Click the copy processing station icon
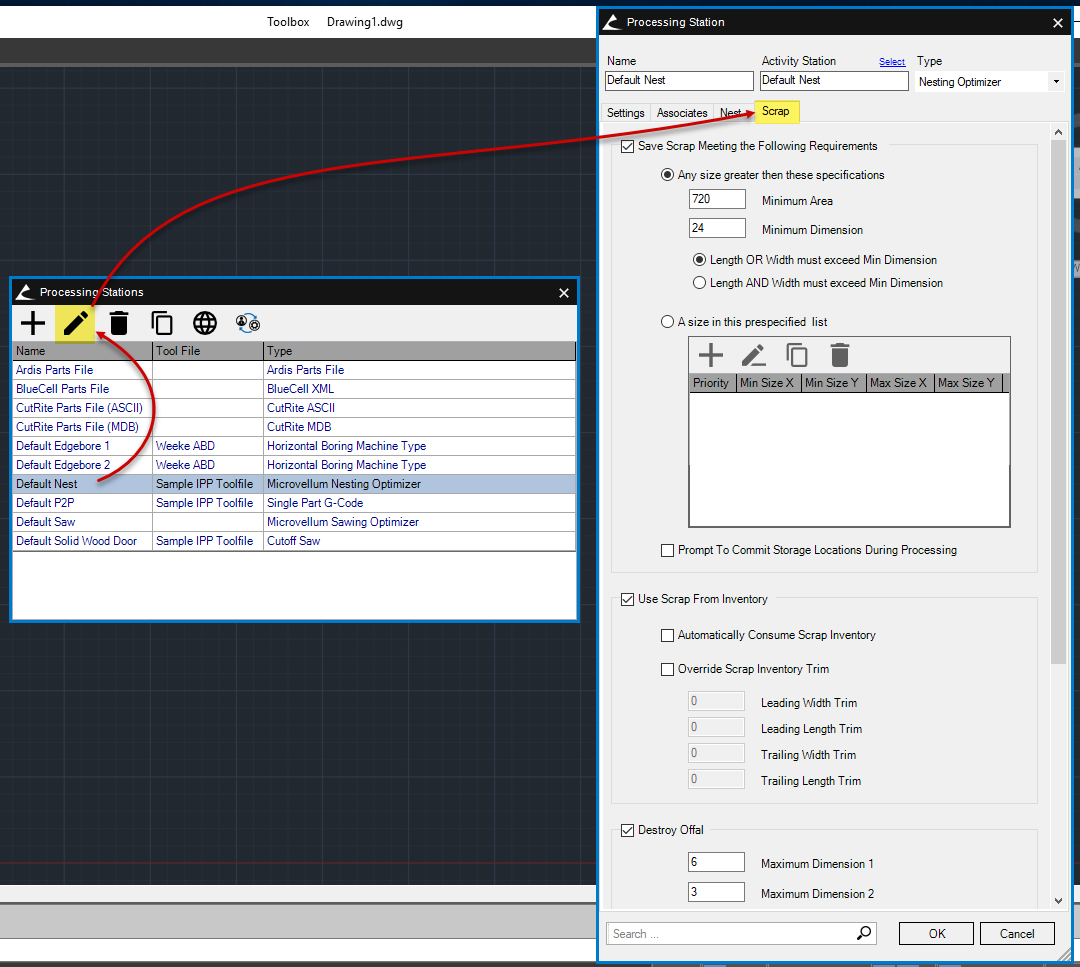1080x967 pixels. [162, 322]
